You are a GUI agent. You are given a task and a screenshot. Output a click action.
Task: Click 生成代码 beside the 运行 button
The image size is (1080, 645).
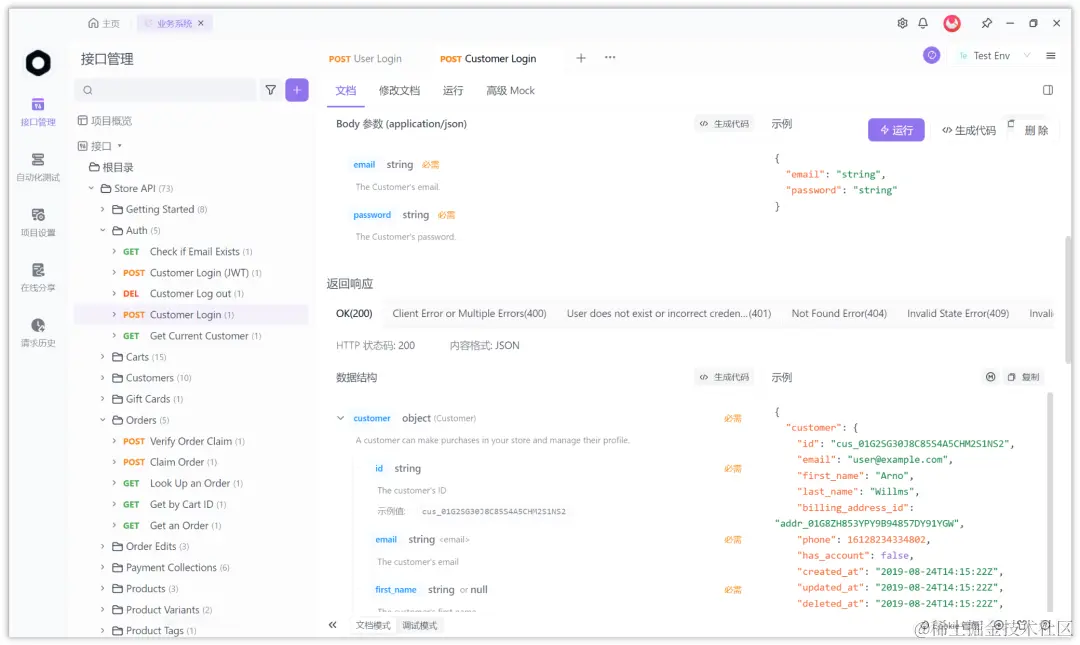[x=969, y=130]
